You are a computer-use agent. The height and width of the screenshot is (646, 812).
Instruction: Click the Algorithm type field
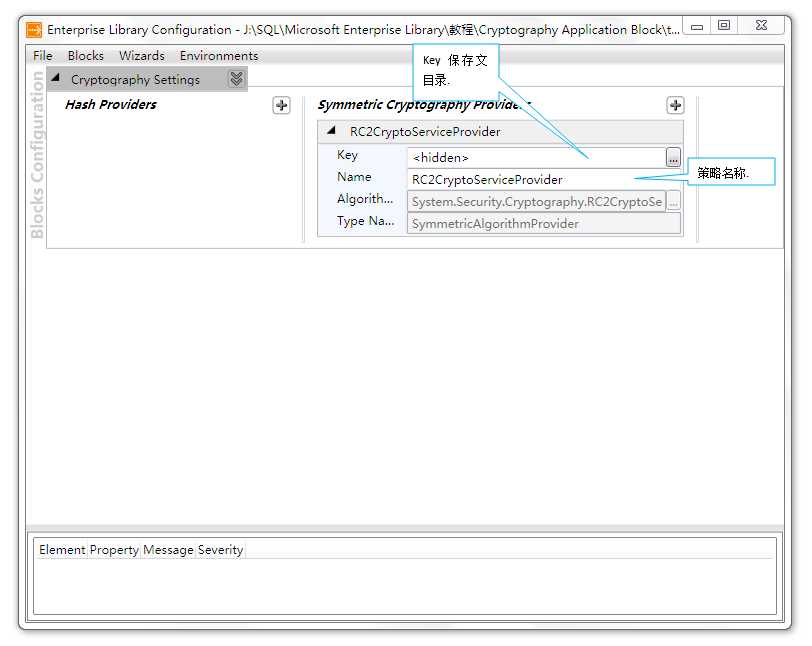click(536, 202)
